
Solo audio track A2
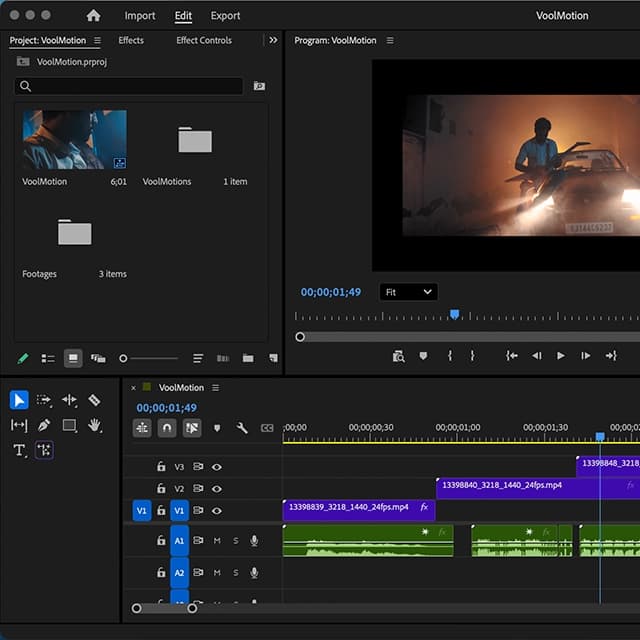pos(236,573)
